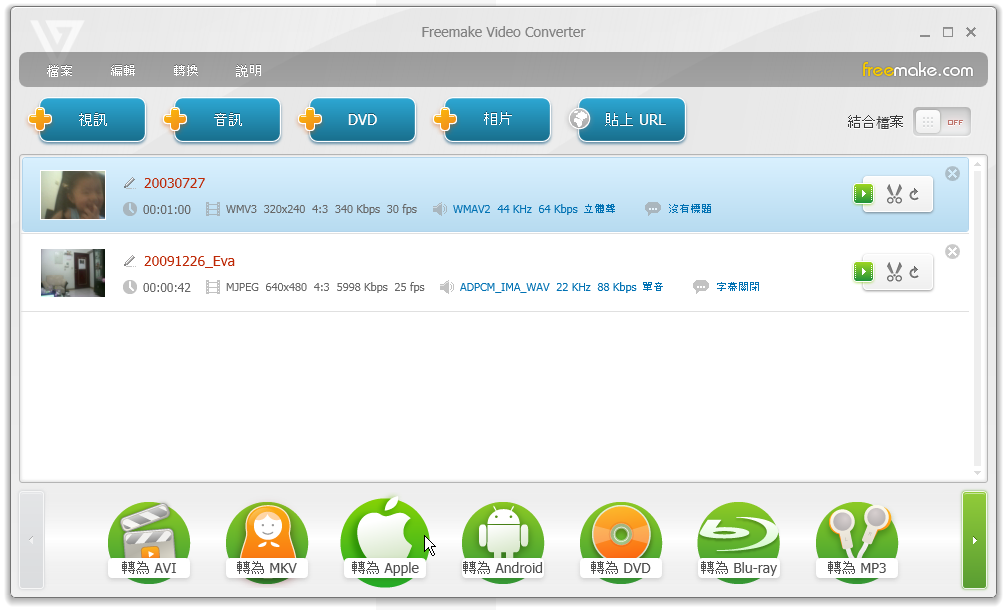Click the scrollbar down arrow
1007x610 pixels.
(977, 473)
